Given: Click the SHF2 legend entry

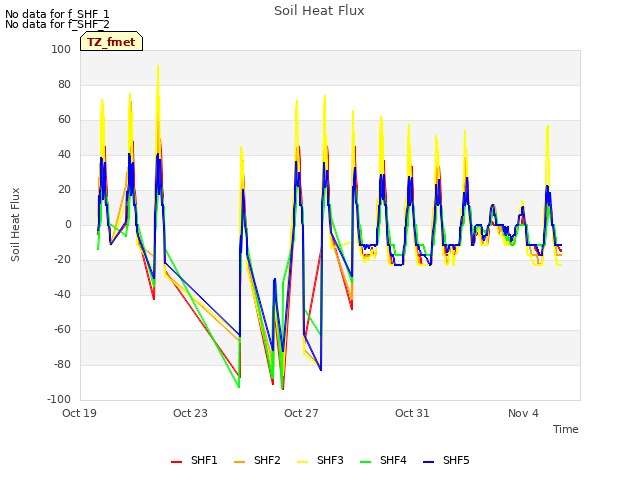Looking at the screenshot, I should pyautogui.click(x=257, y=460).
